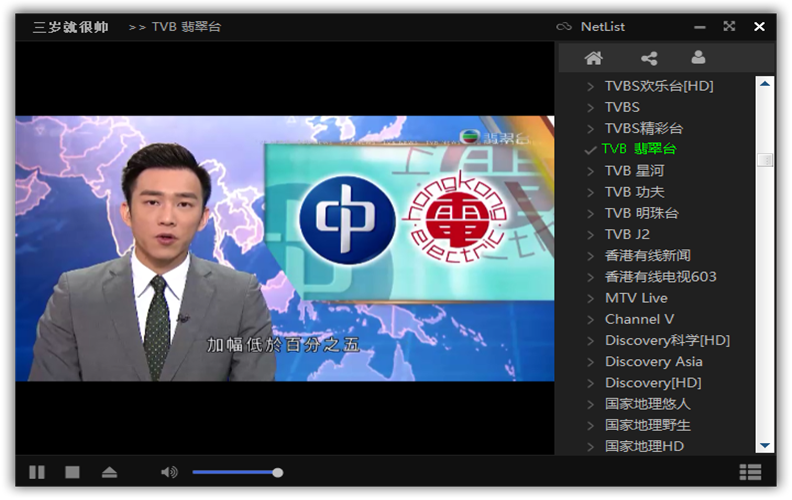The height and width of the screenshot is (500, 792).
Task: Open the home tab icon
Action: pos(593,58)
